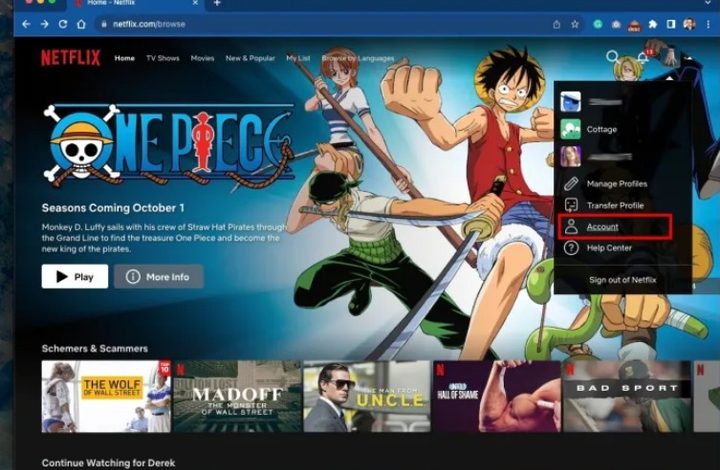Open Browse by Languages
Image resolution: width=720 pixels, height=470 pixels.
click(x=358, y=58)
